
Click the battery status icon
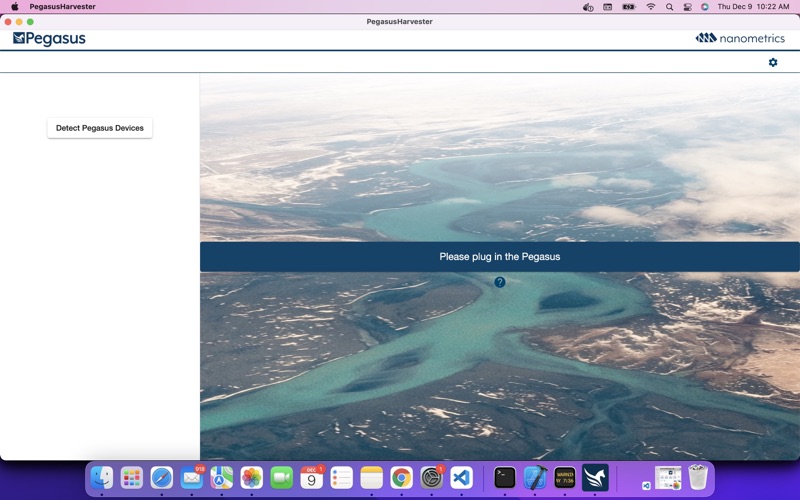click(629, 7)
